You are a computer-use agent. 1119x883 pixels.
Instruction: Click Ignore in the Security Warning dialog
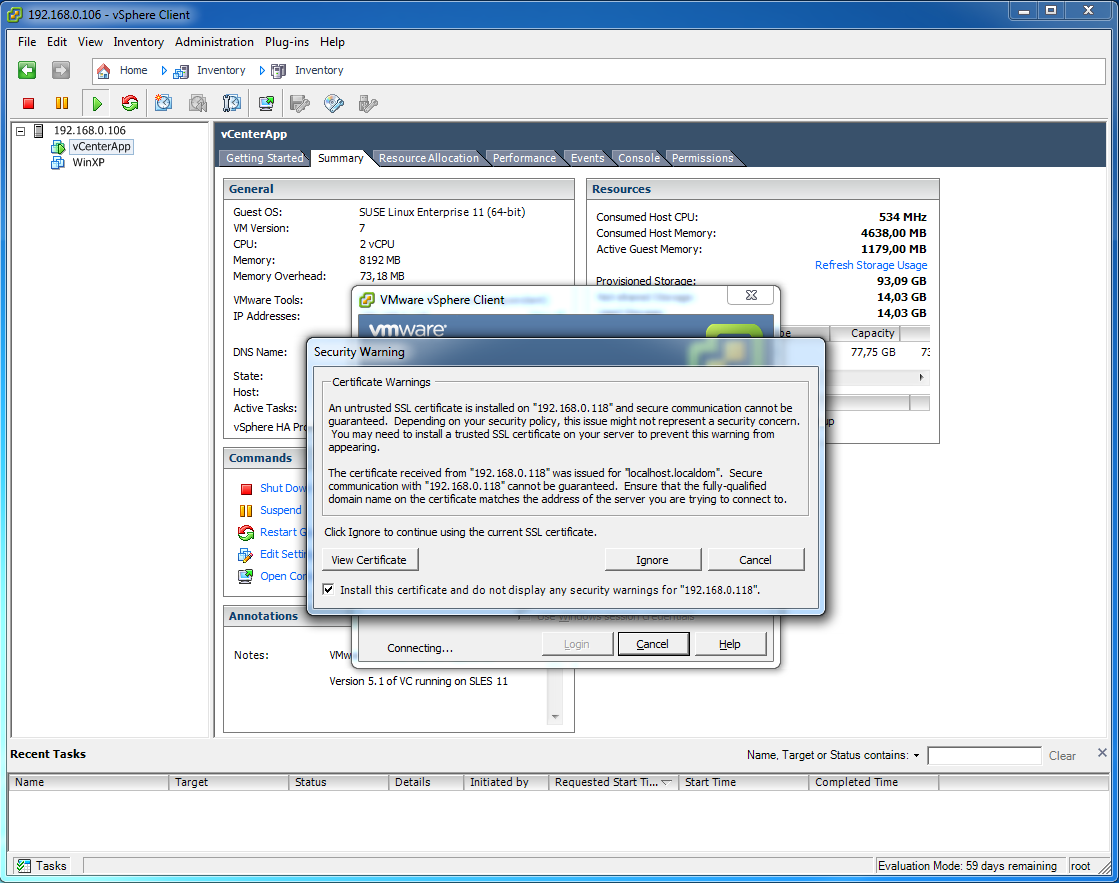pos(652,560)
